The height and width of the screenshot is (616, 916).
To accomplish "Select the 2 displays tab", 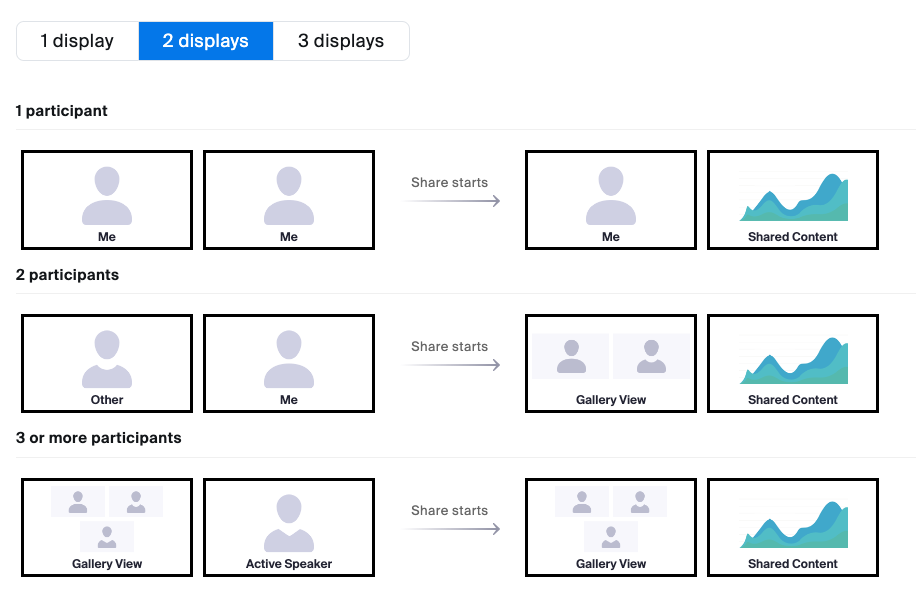I will (x=205, y=41).
